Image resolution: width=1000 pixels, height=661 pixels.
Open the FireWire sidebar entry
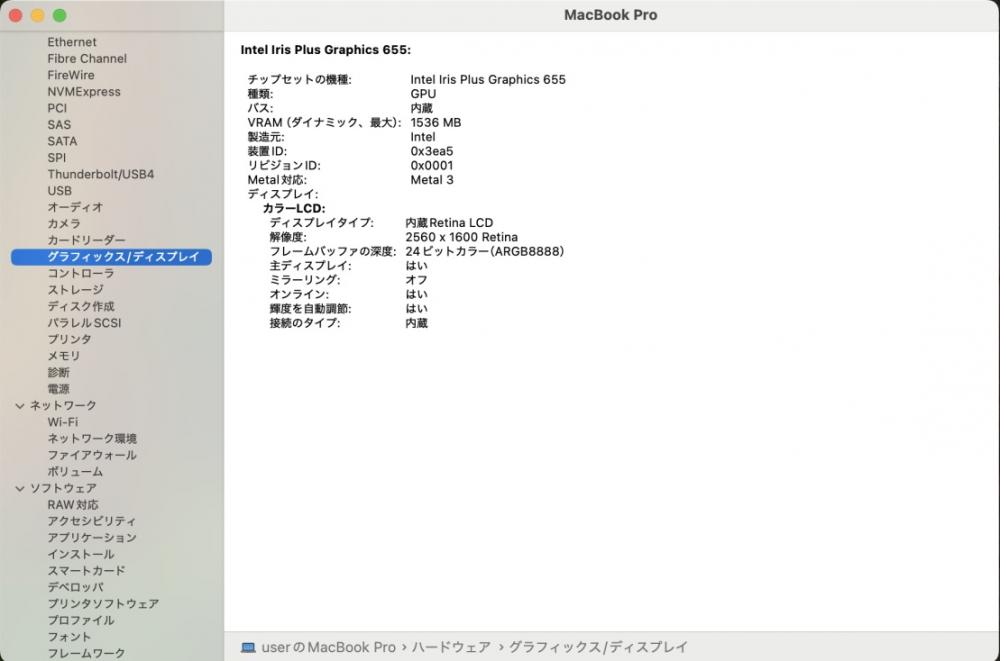coord(71,75)
